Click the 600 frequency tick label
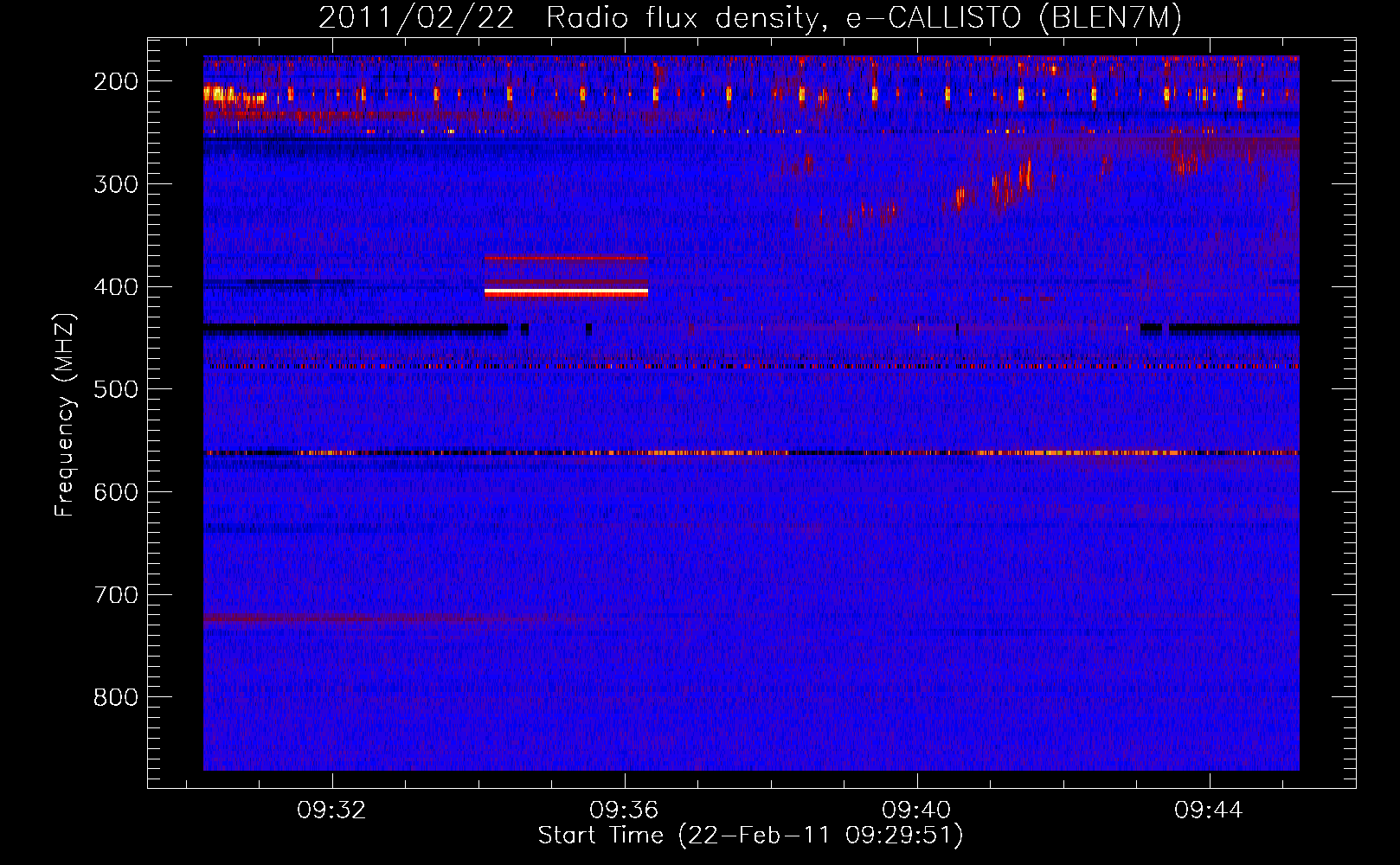 (x=116, y=492)
